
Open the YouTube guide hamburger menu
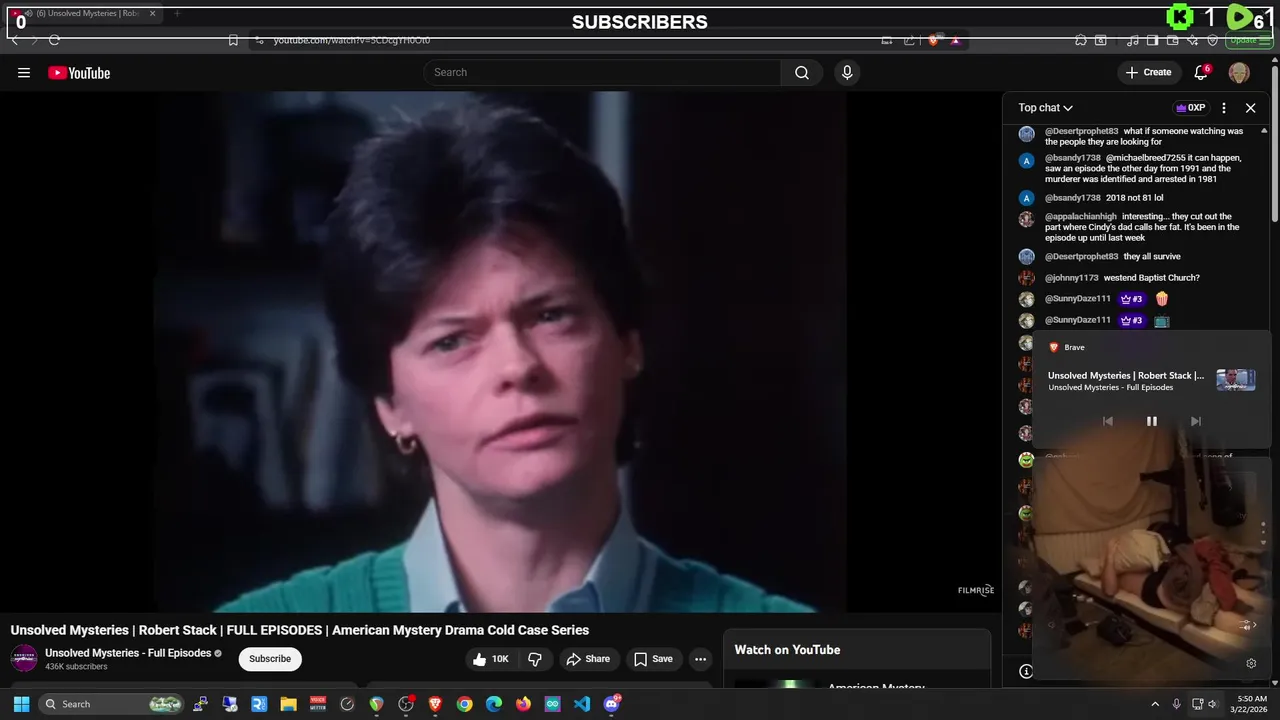click(x=24, y=72)
